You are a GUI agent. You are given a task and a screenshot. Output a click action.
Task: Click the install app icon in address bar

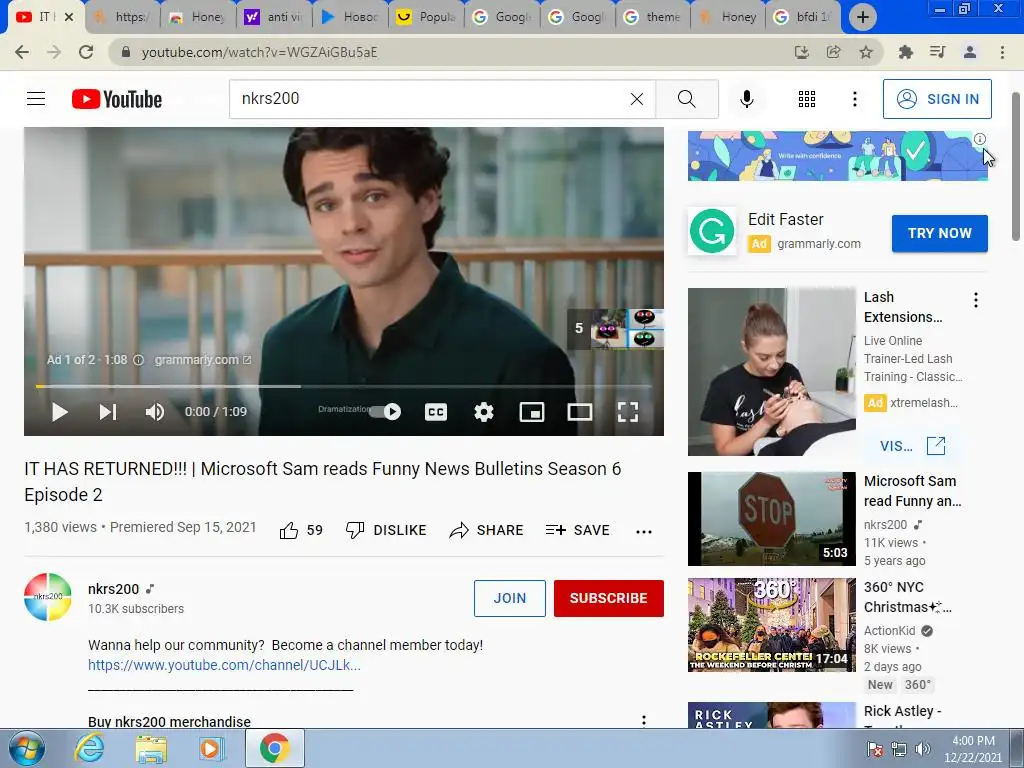801,52
